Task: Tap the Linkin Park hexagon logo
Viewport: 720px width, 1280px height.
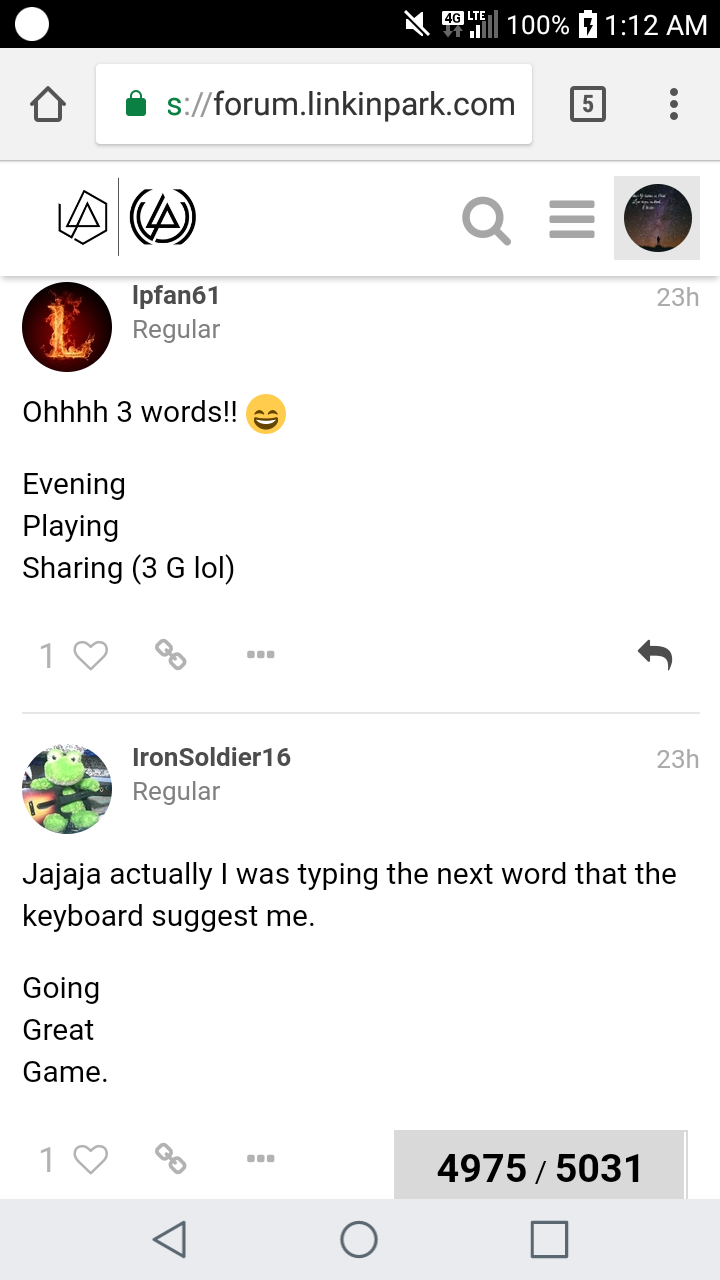Action: pos(83,218)
